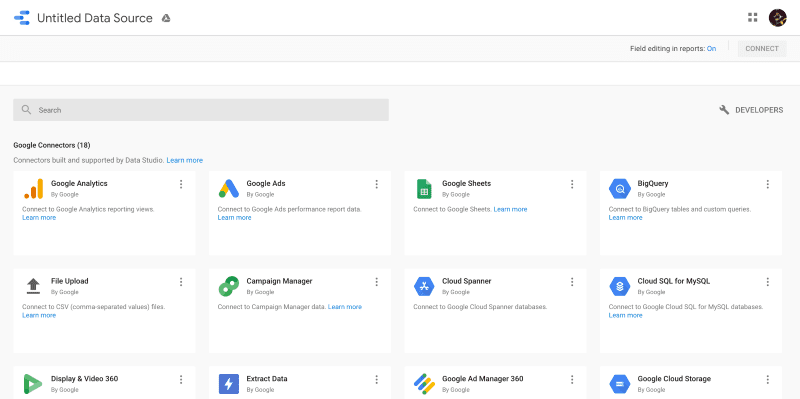Viewport: 800px width, 399px height.
Task: Select the Google Ad Manager 360 icon
Action: (424, 384)
